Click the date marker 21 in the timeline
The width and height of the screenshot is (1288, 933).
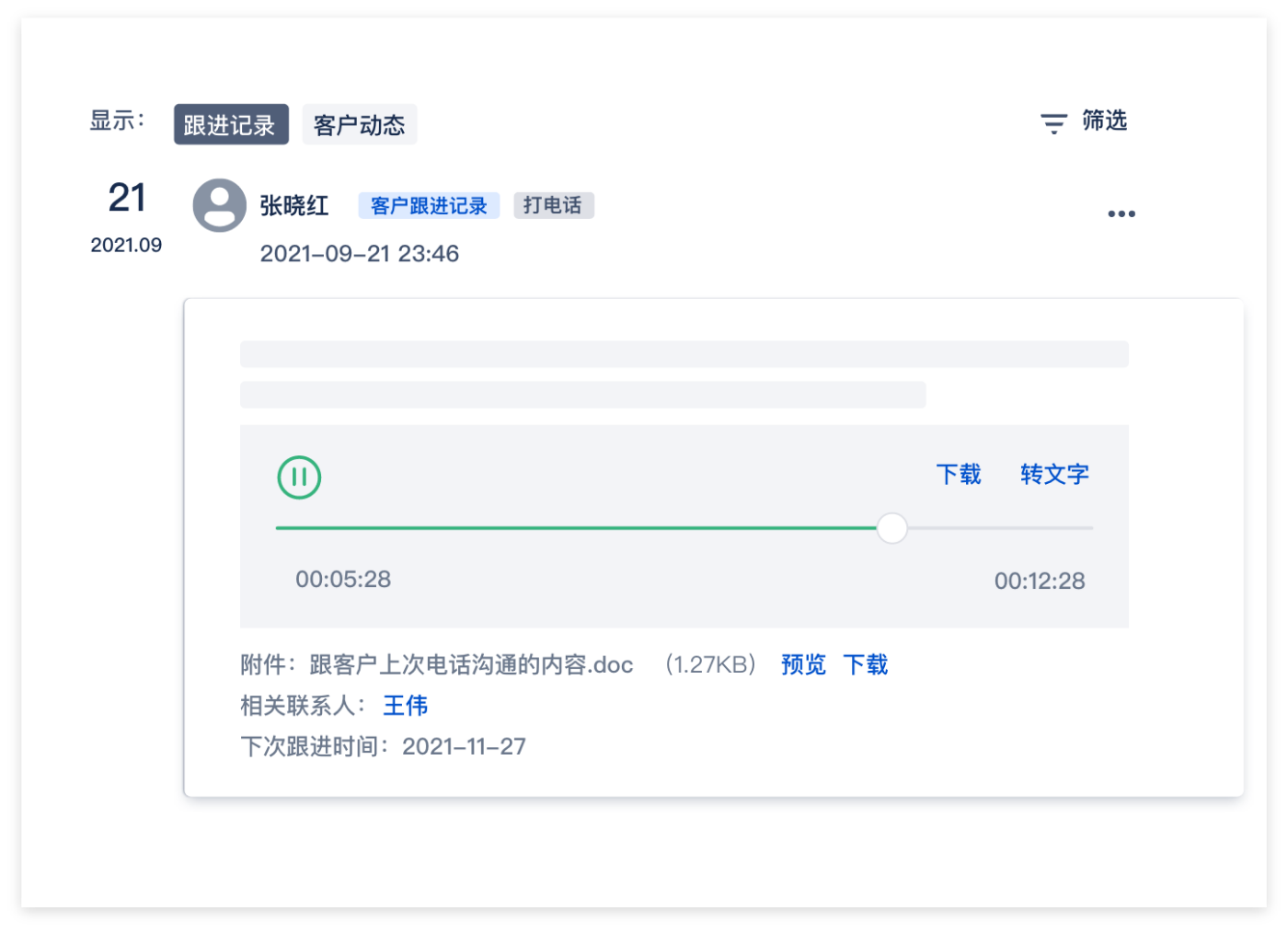click(127, 198)
